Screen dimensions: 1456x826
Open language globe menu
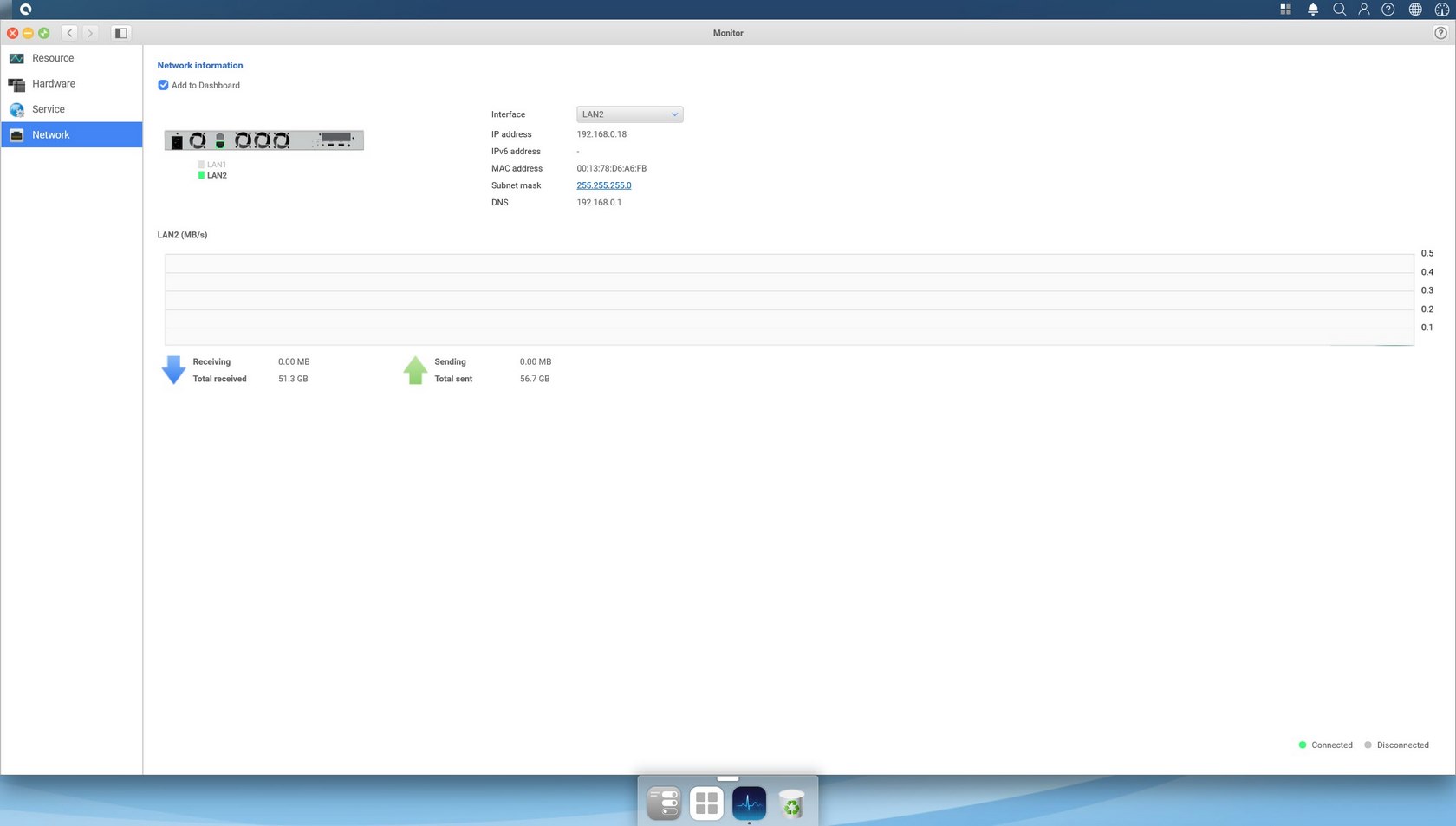(x=1415, y=10)
